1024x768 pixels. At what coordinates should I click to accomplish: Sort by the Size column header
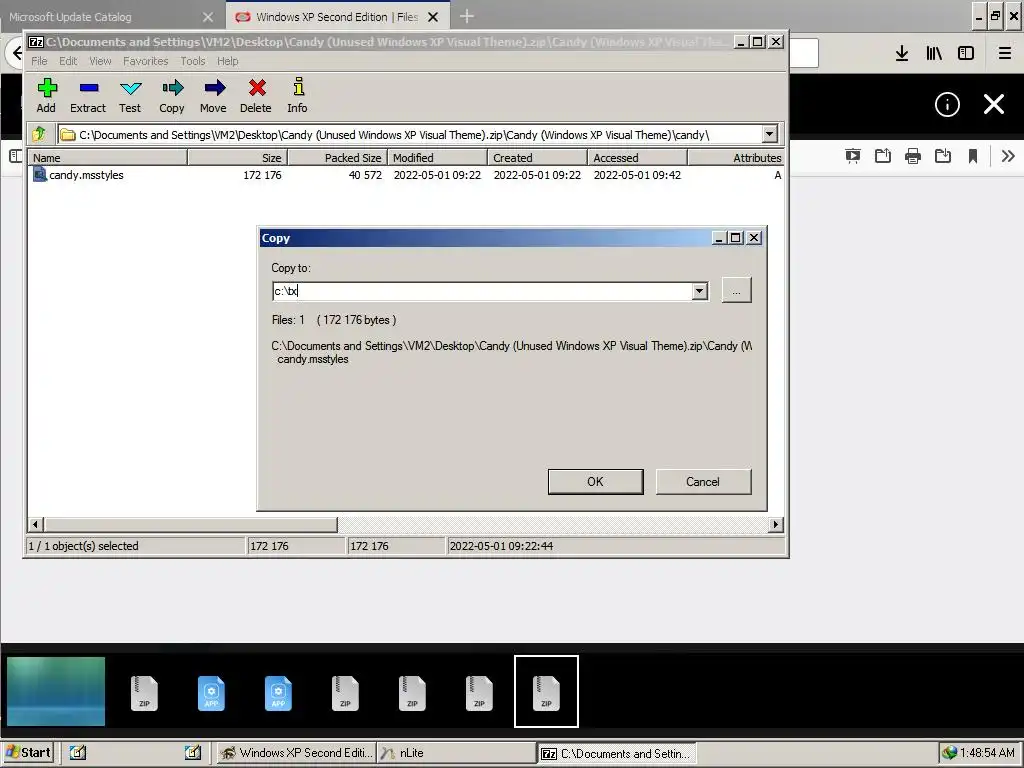point(238,157)
